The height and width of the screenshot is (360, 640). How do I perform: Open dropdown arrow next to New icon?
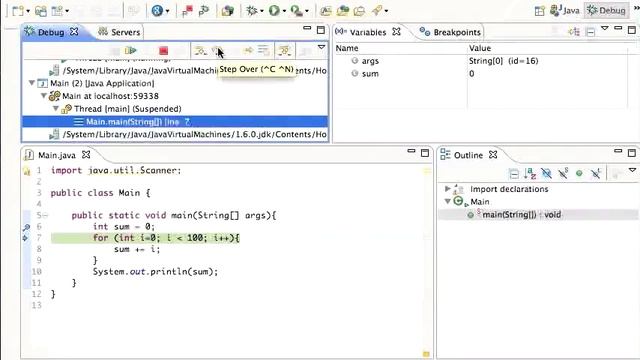(x=28, y=11)
